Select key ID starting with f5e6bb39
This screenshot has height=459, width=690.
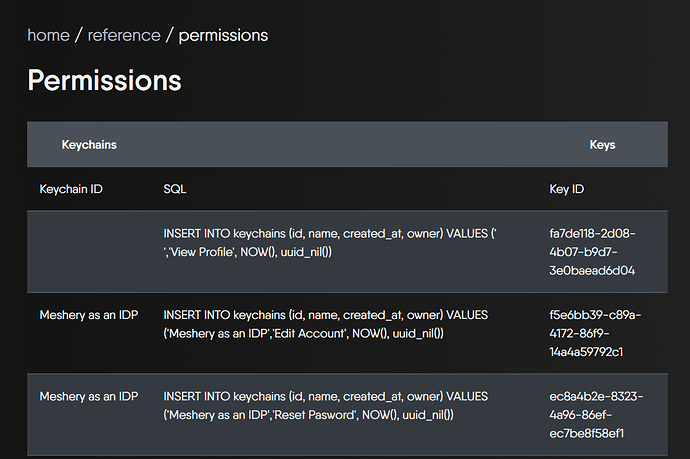tap(595, 333)
